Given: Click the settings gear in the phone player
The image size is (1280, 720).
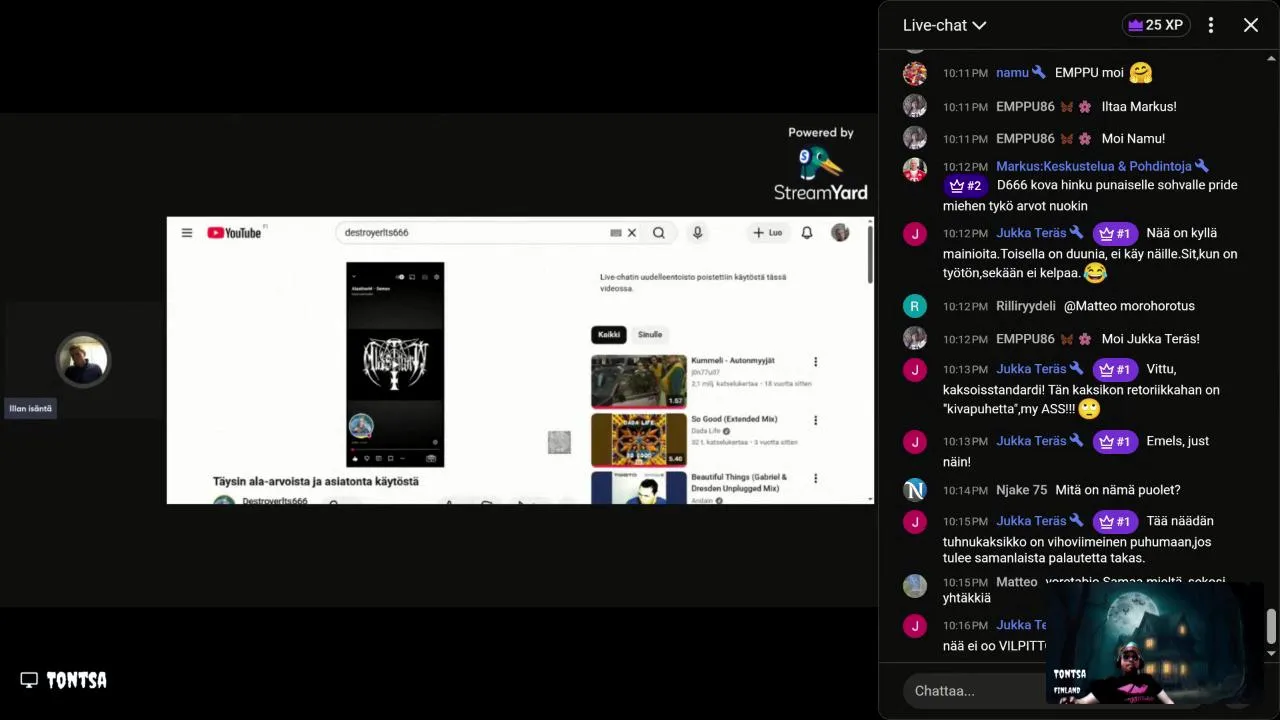Looking at the screenshot, I should (437, 276).
